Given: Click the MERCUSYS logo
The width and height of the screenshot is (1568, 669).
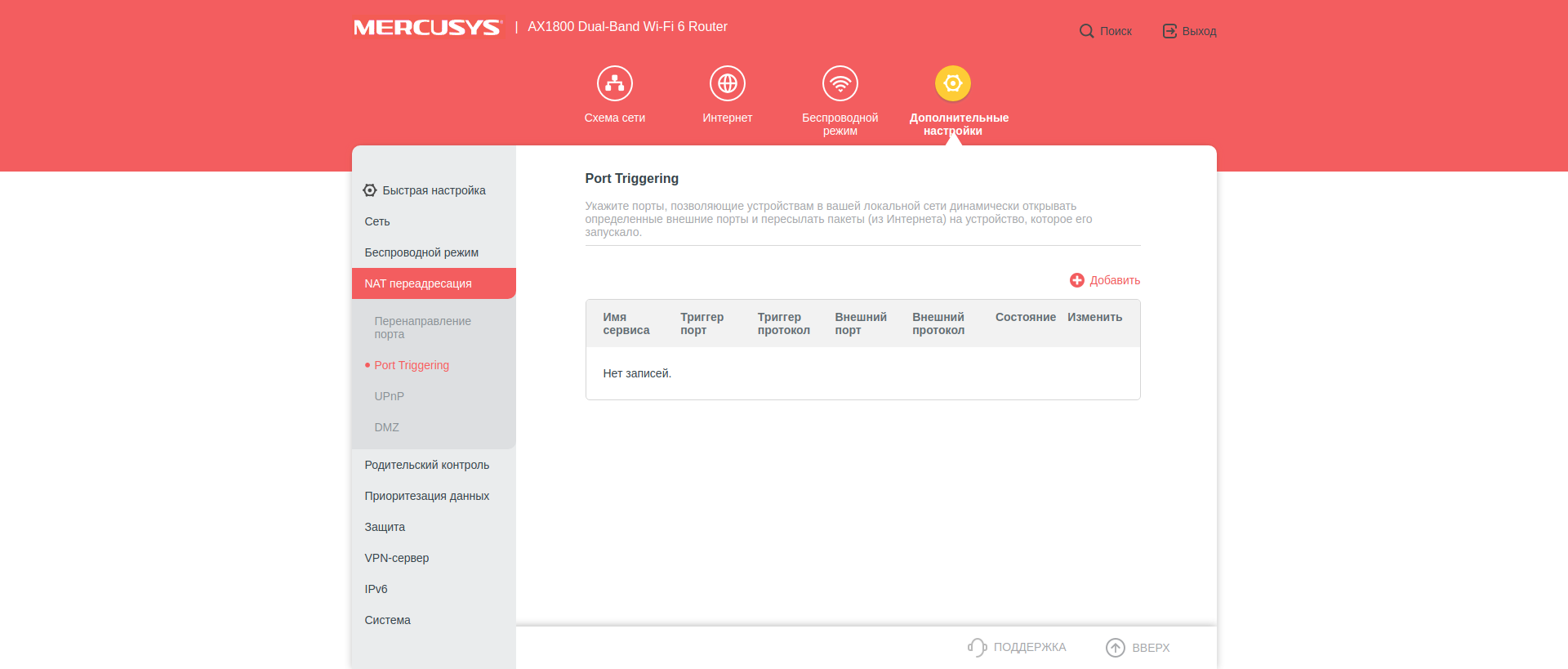Looking at the screenshot, I should click(427, 28).
